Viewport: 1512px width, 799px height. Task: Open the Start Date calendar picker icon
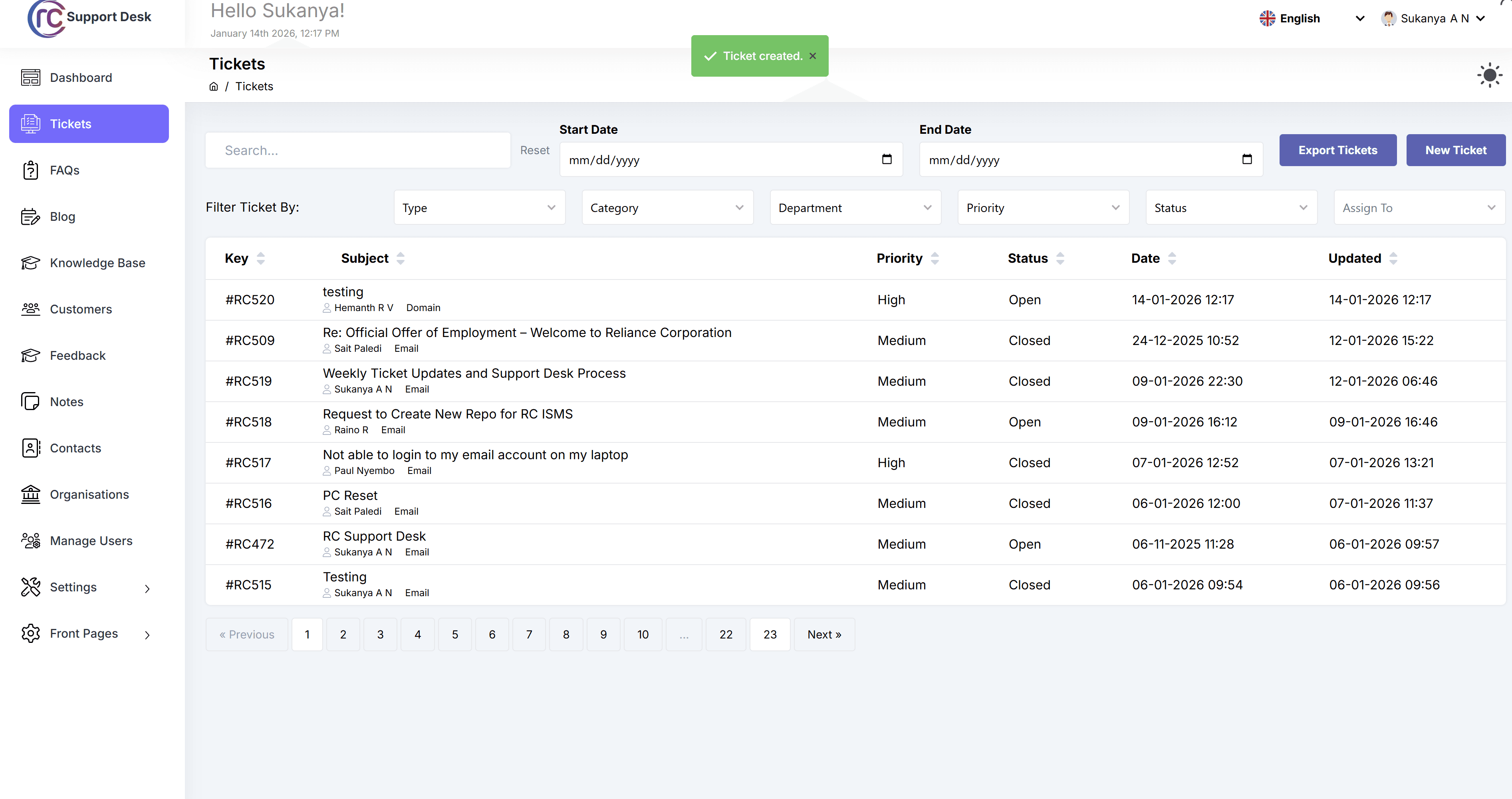pos(886,159)
